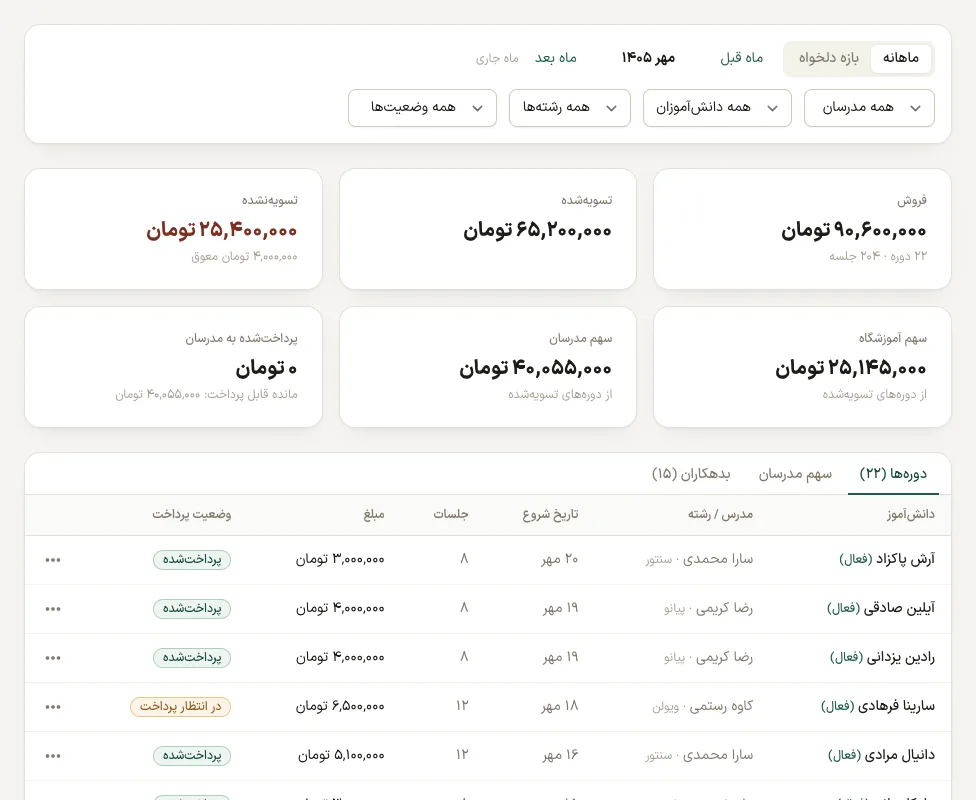Click date ۱۸ مهر cell
This screenshot has width=976, height=800.
560,707
